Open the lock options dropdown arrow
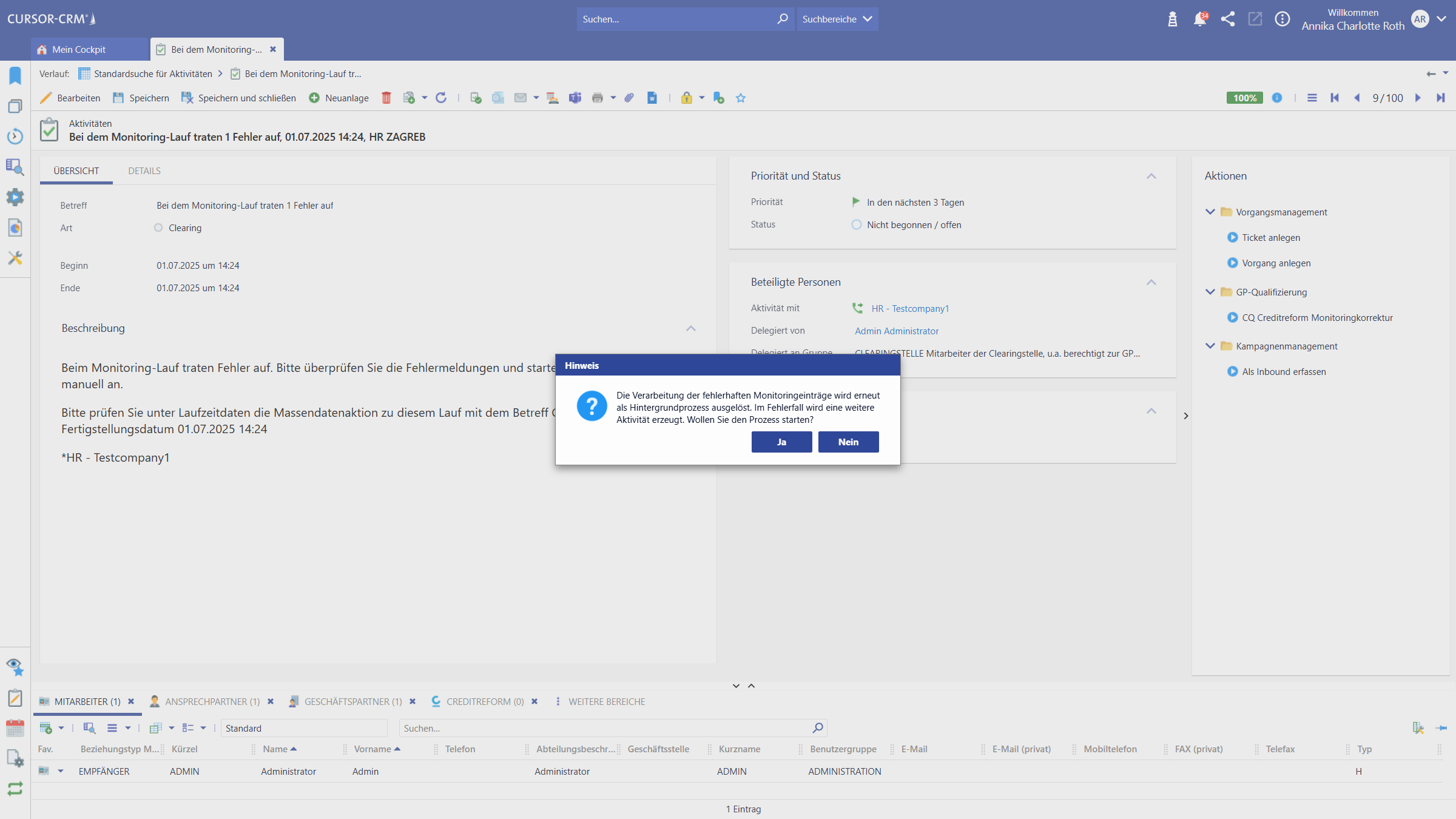Viewport: 1456px width, 819px height. [702, 98]
